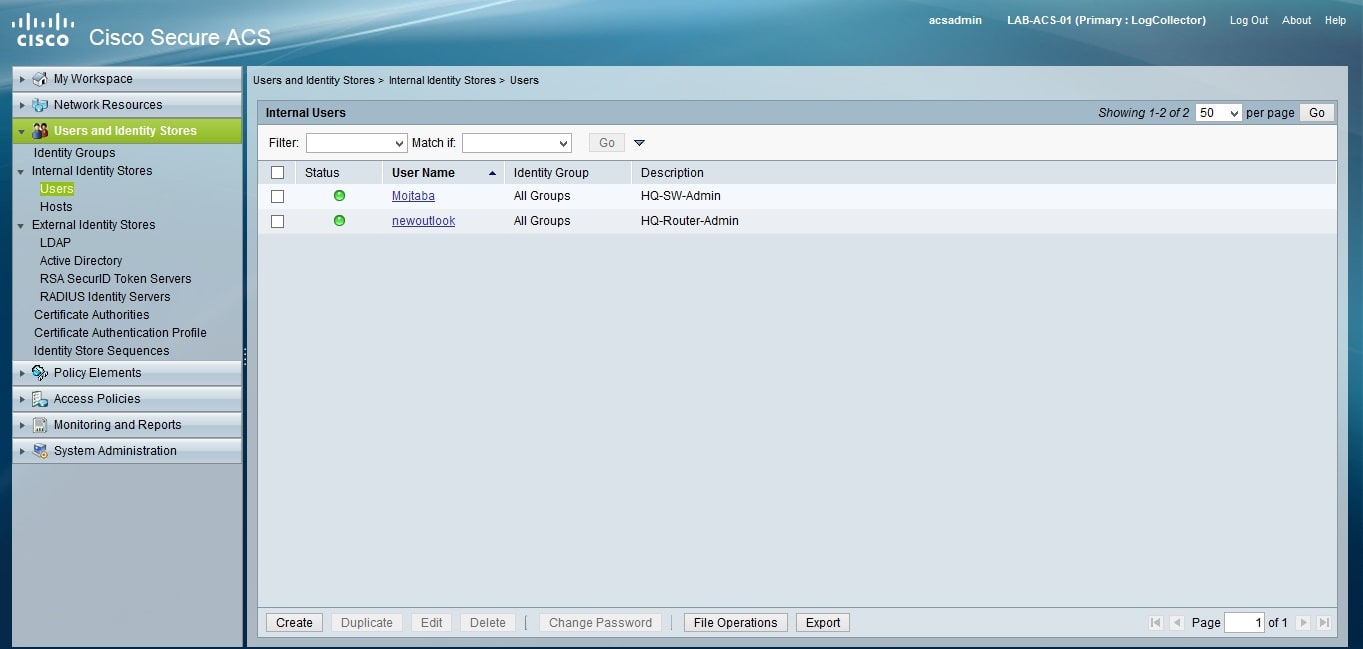
Task: Go to next page arrow
Action: pos(1303,622)
